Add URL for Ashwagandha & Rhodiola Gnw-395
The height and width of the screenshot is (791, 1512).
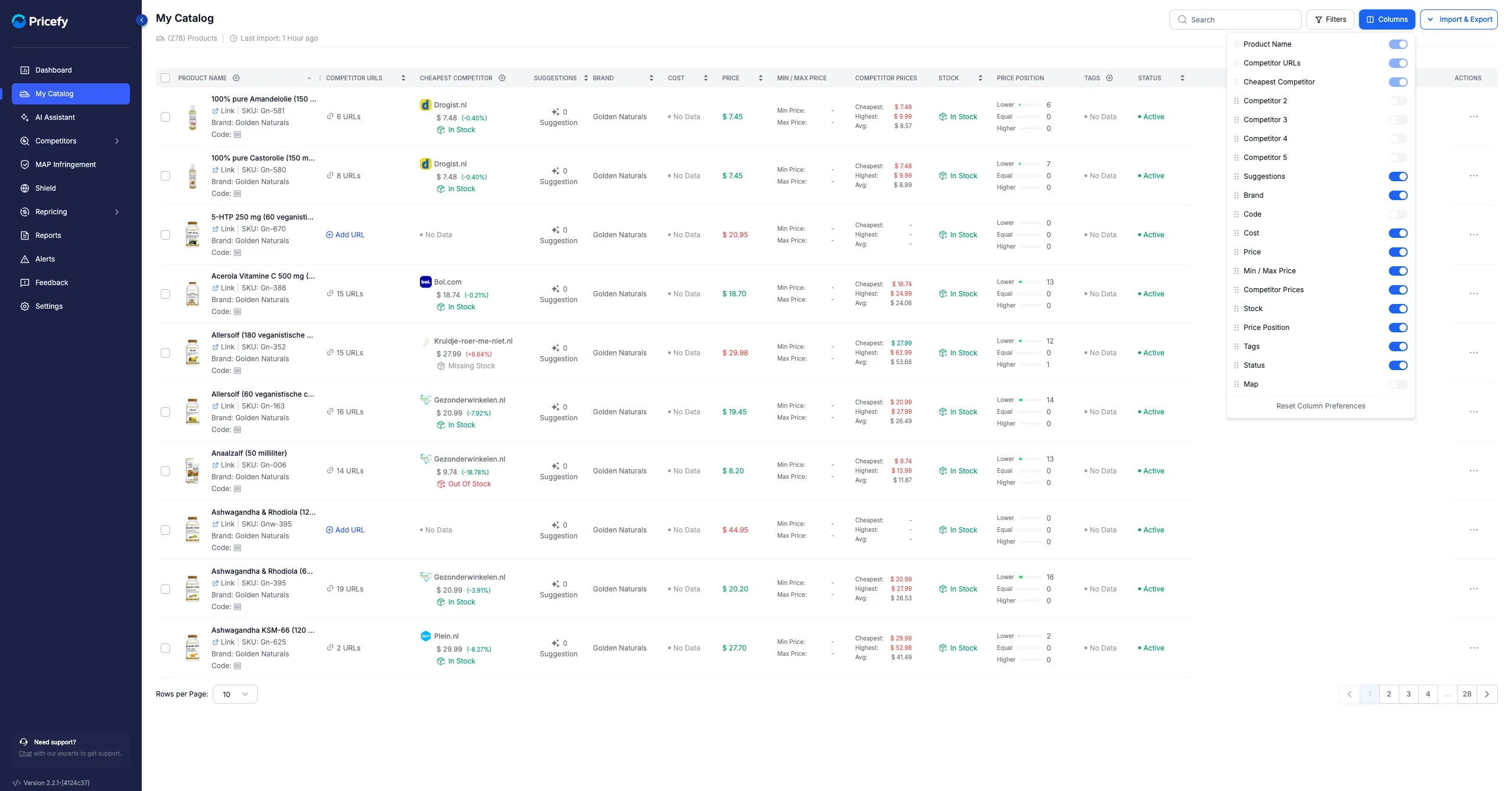[346, 530]
